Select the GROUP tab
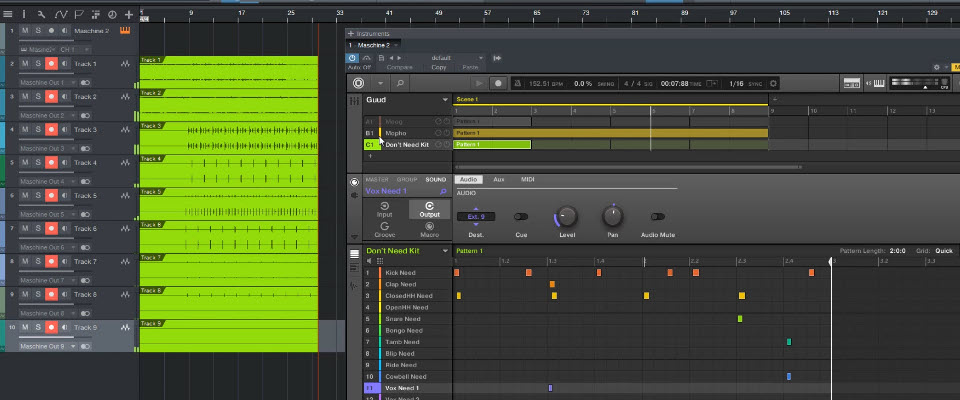 click(x=407, y=179)
